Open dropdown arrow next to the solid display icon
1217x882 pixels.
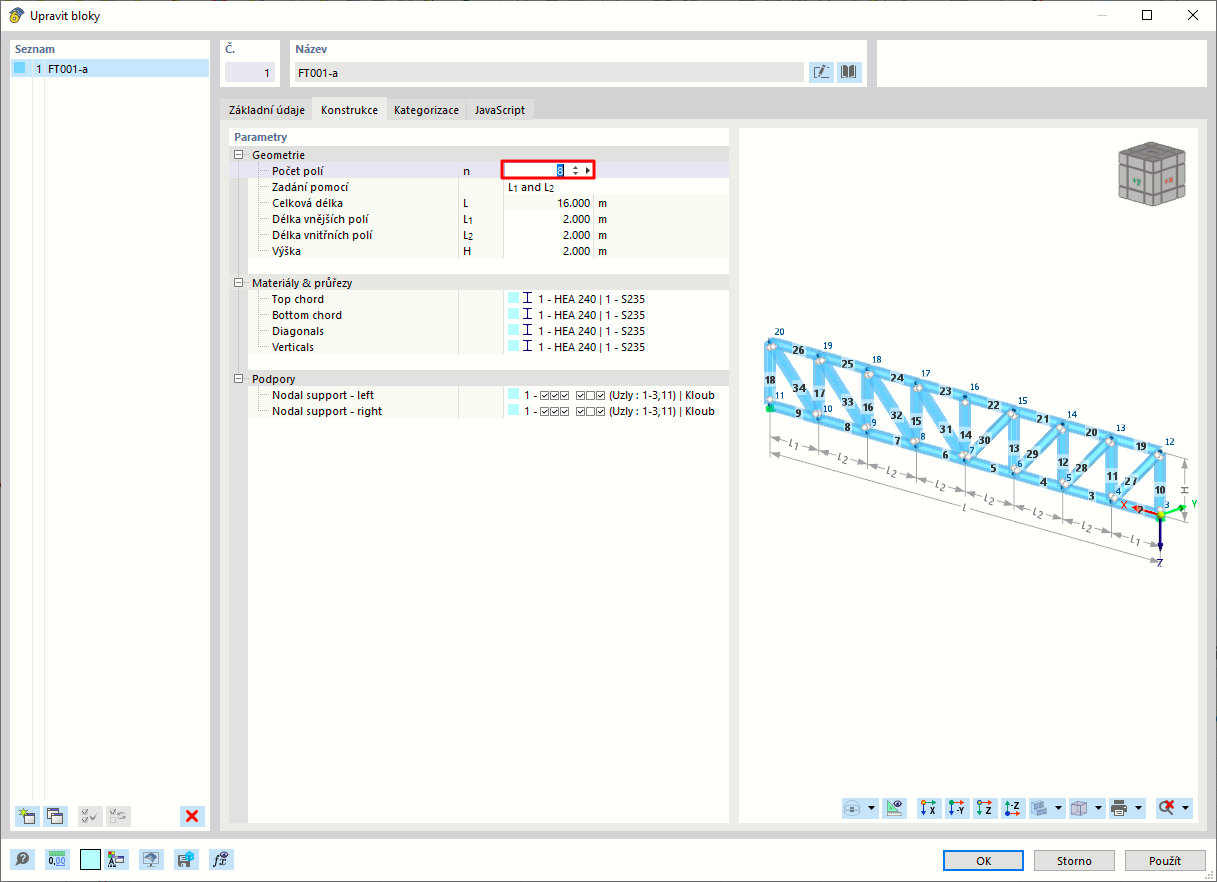(1058, 807)
